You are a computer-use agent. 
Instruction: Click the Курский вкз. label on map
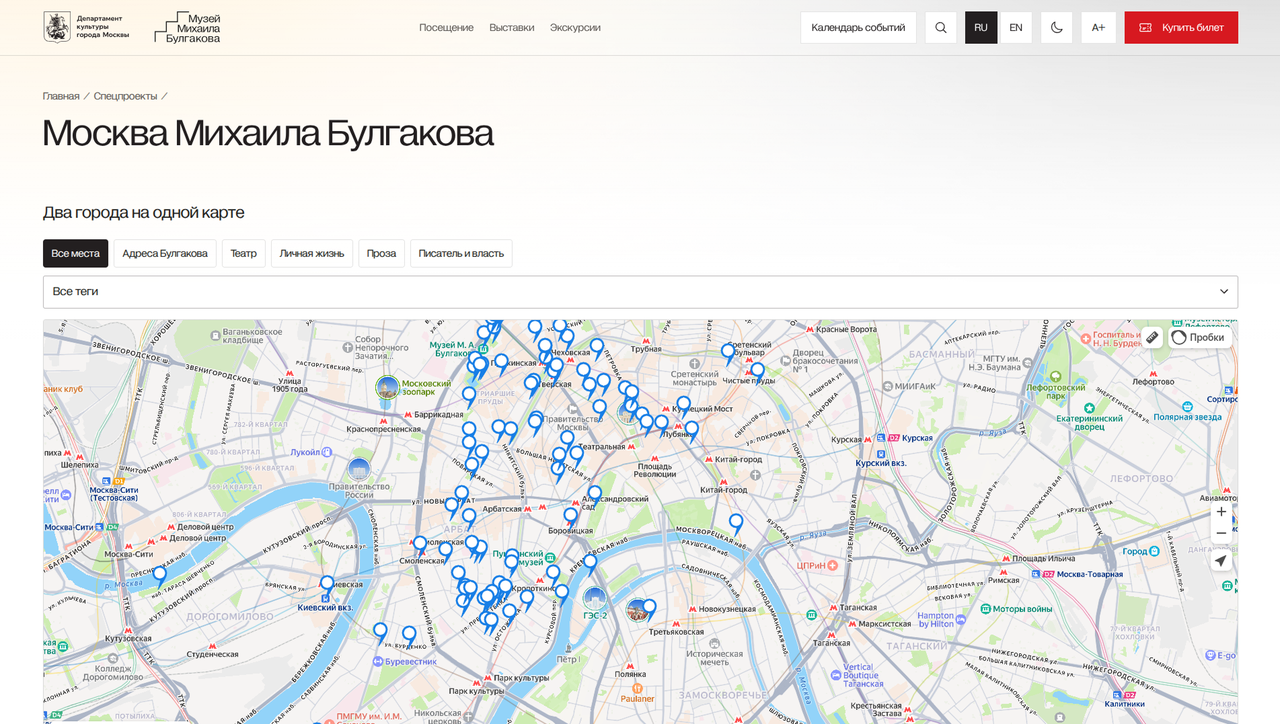(x=881, y=464)
